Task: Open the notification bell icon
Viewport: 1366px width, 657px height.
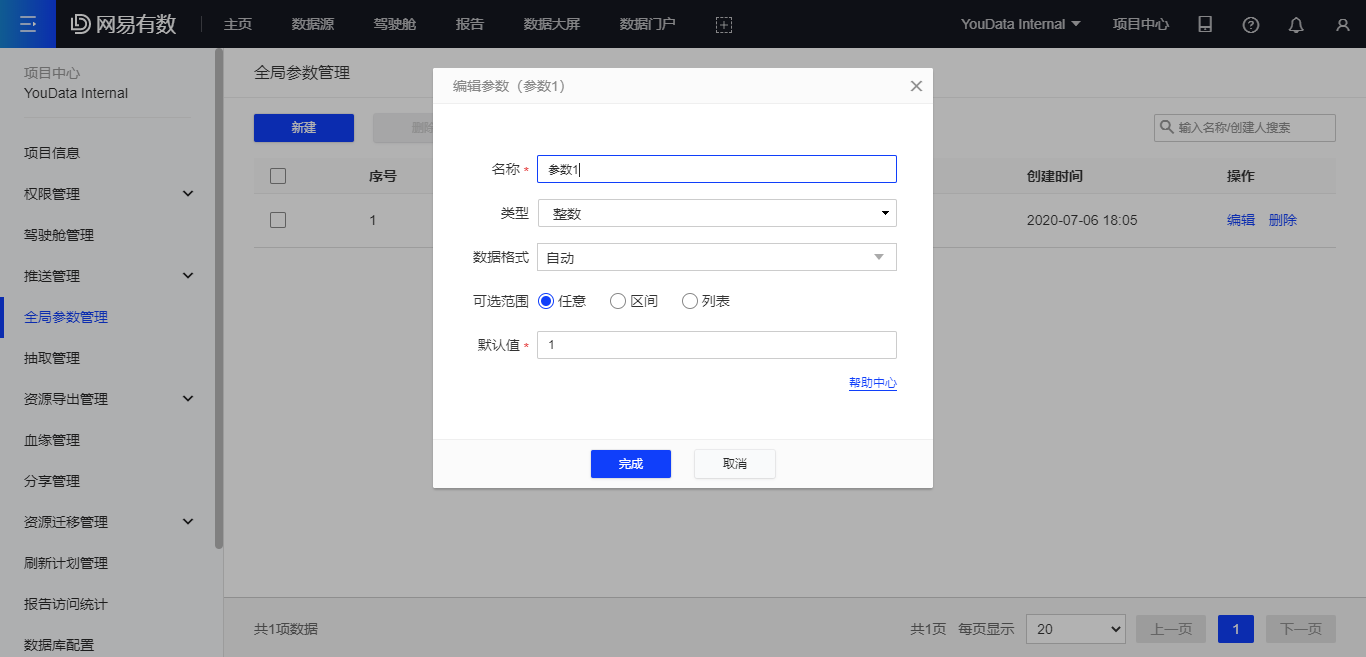Action: [x=1296, y=24]
